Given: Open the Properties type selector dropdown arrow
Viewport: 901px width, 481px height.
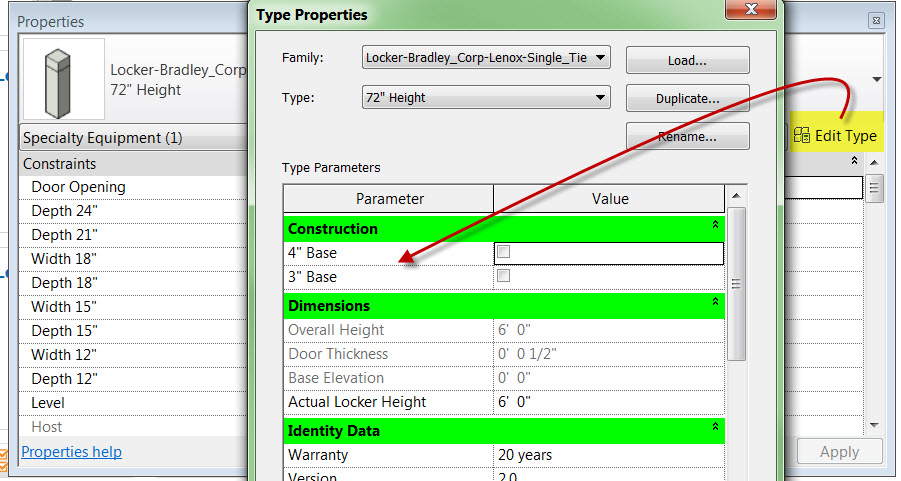Looking at the screenshot, I should [877, 80].
